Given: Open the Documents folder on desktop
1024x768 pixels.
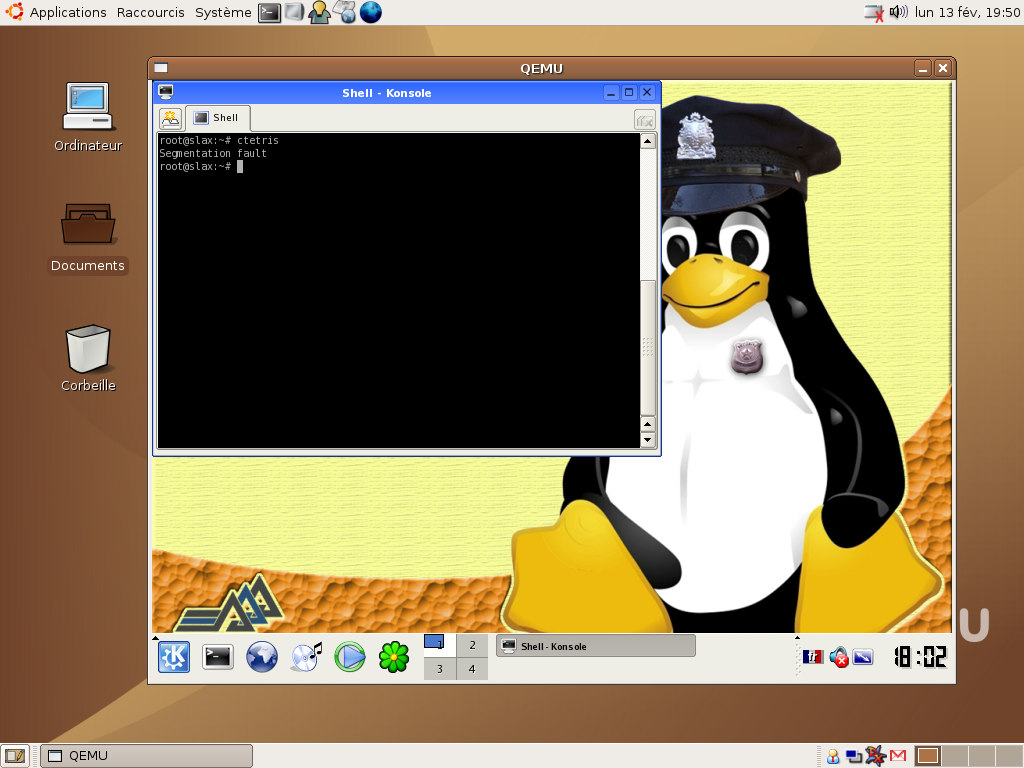Looking at the screenshot, I should 88,238.
